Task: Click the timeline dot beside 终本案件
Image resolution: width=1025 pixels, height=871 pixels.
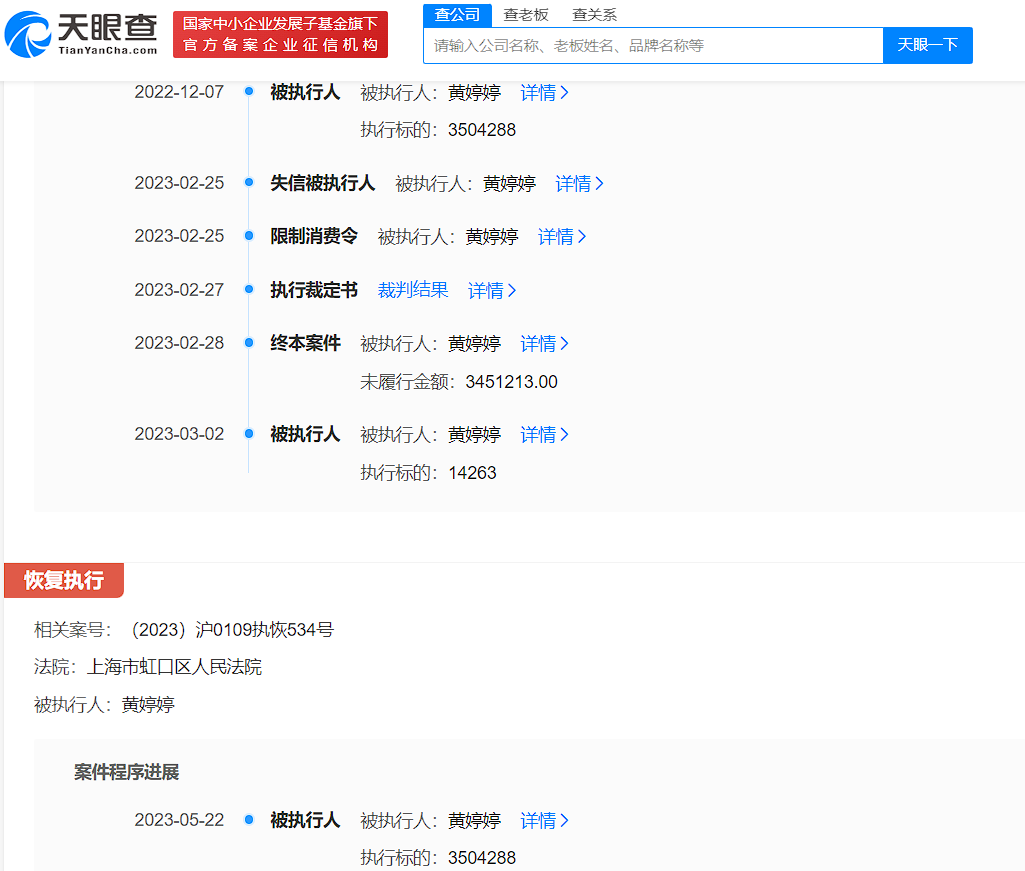Action: click(247, 343)
